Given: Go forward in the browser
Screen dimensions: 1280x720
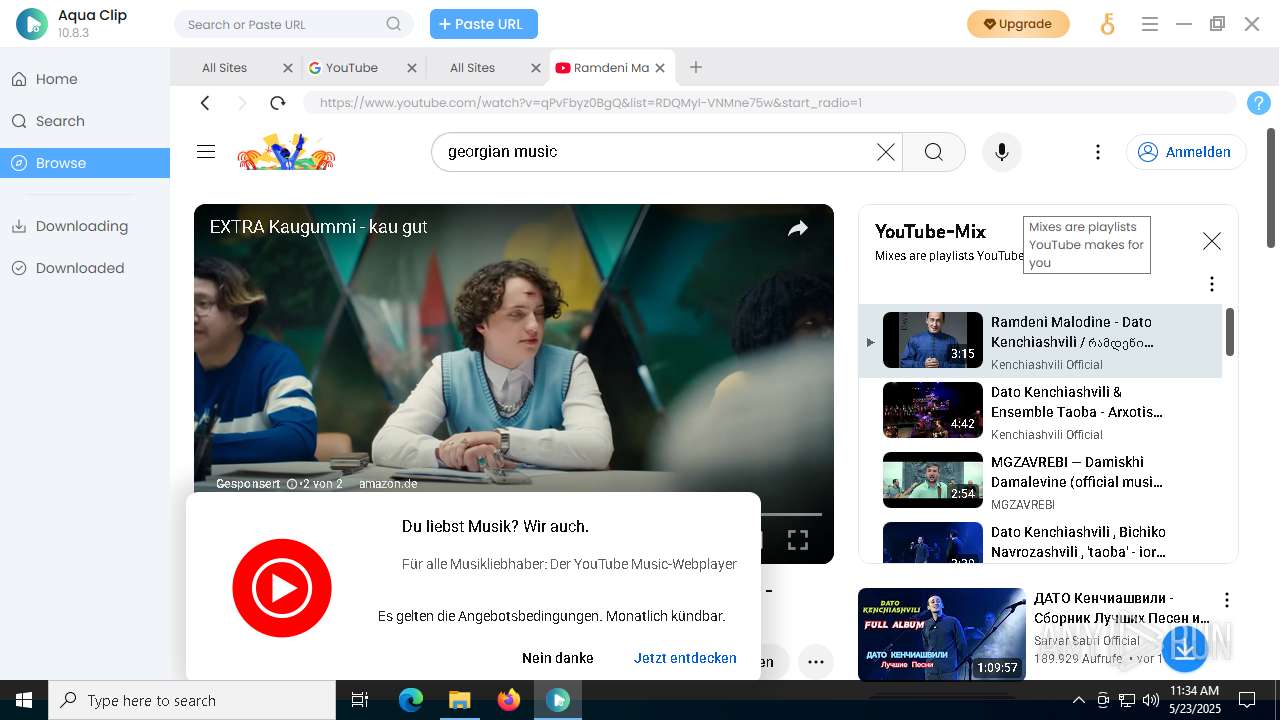Looking at the screenshot, I should (241, 103).
